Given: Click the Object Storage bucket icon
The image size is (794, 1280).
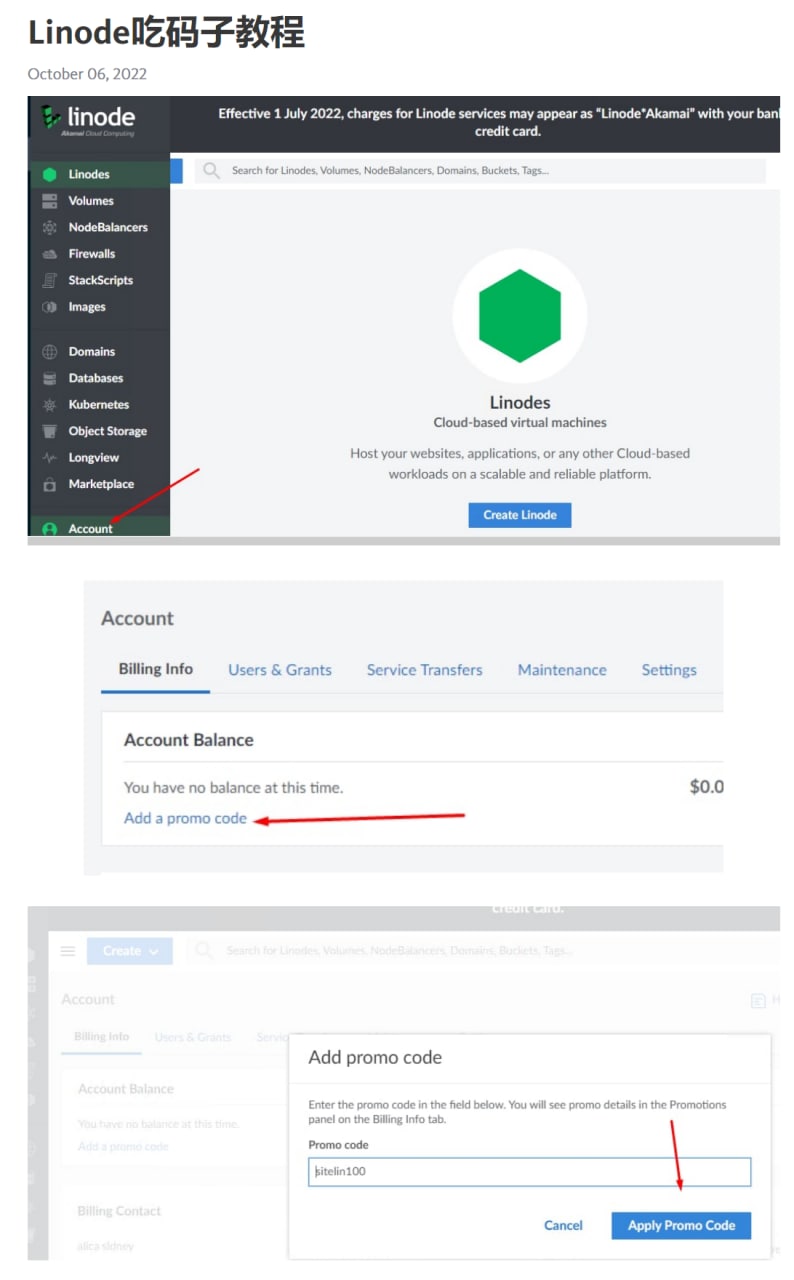Looking at the screenshot, I should click(x=49, y=432).
